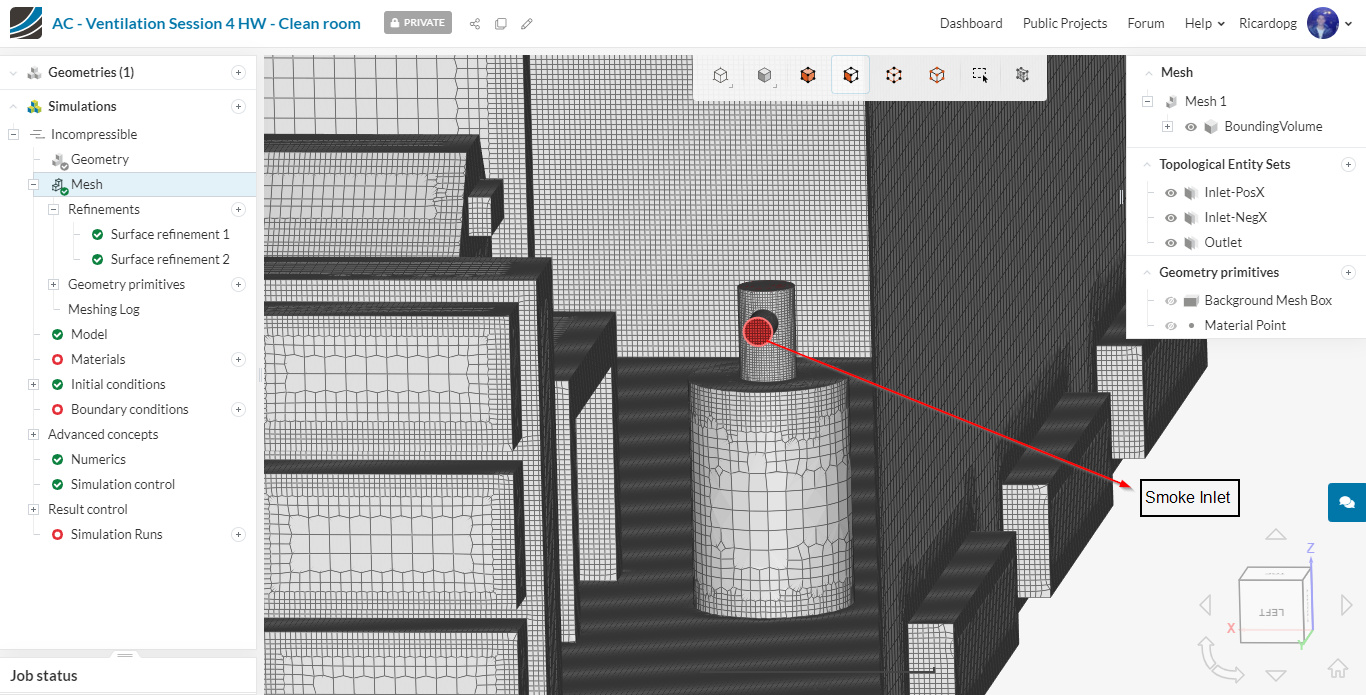Click the Job status panel header
Screen dimensions: 1366x695
point(128,676)
